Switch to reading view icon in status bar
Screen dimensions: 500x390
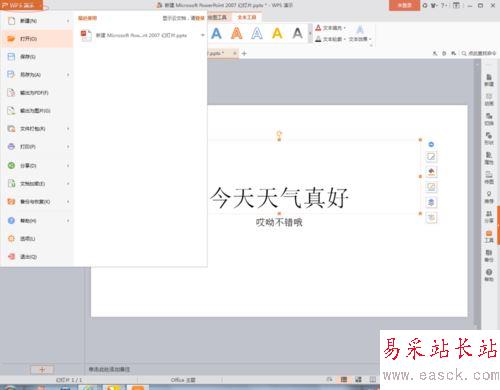(x=373, y=380)
